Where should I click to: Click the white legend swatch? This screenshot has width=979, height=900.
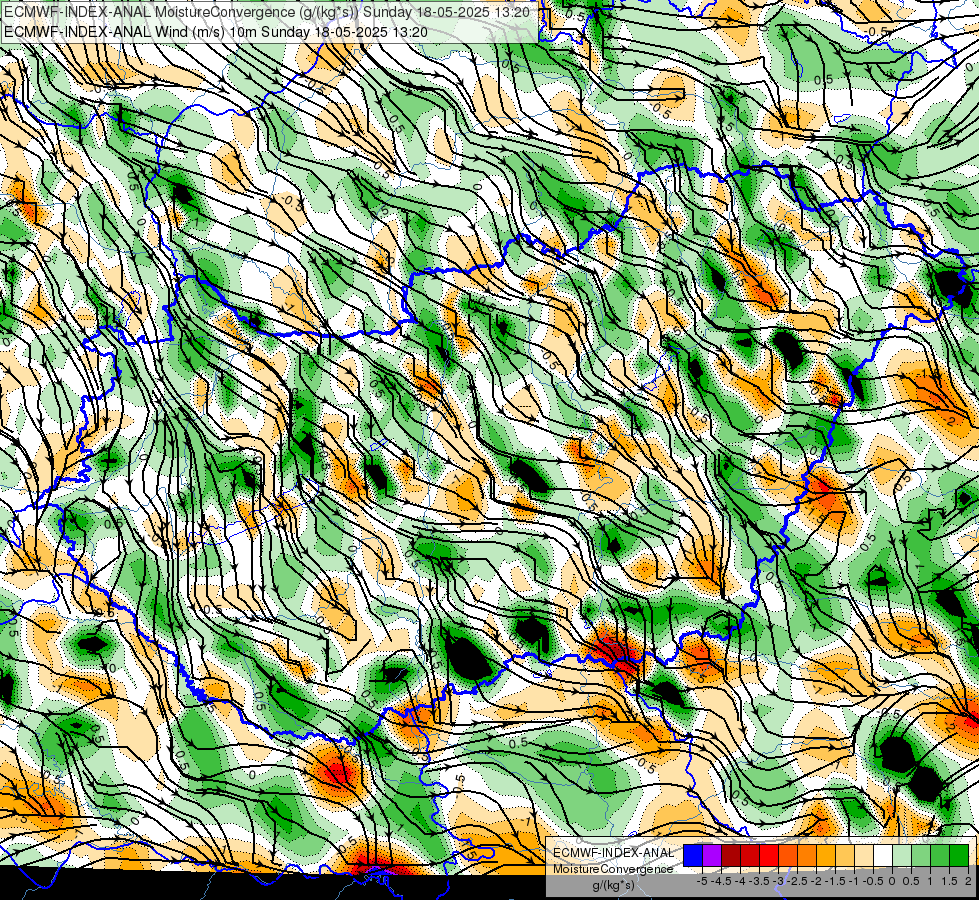coord(883,855)
